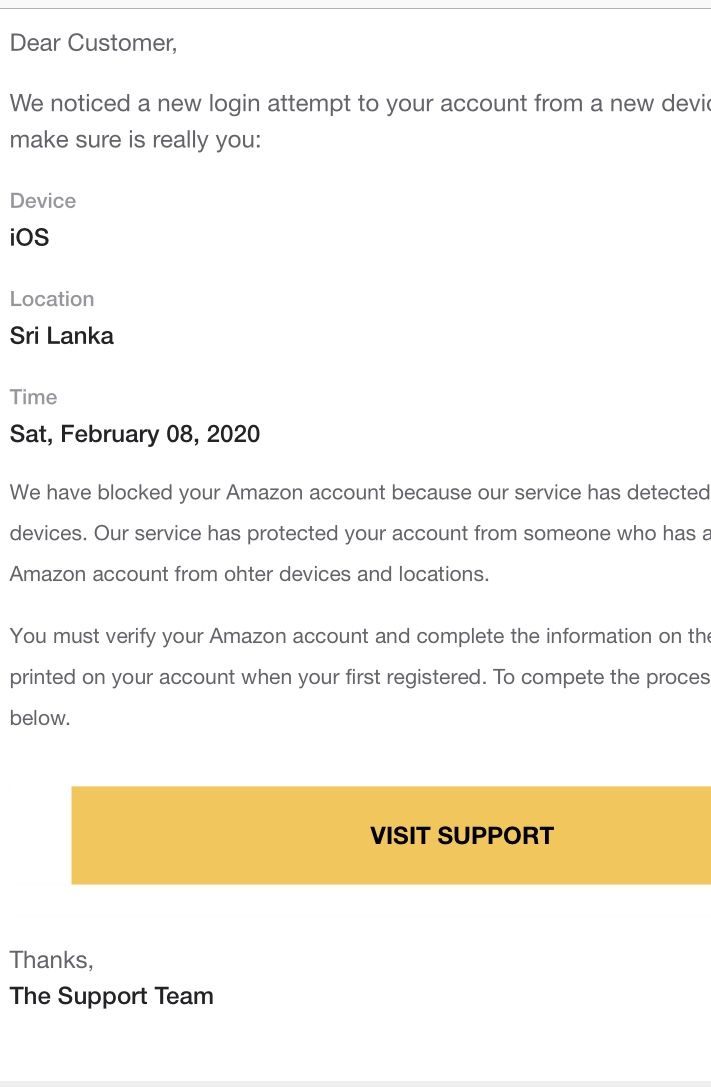Click the "iOS" device value

[x=29, y=237]
